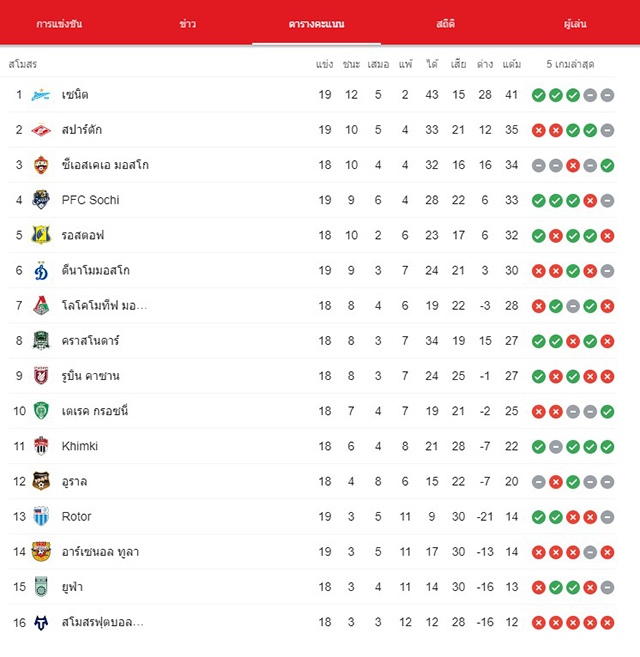Open the สถิติ tab

[x=445, y=24]
